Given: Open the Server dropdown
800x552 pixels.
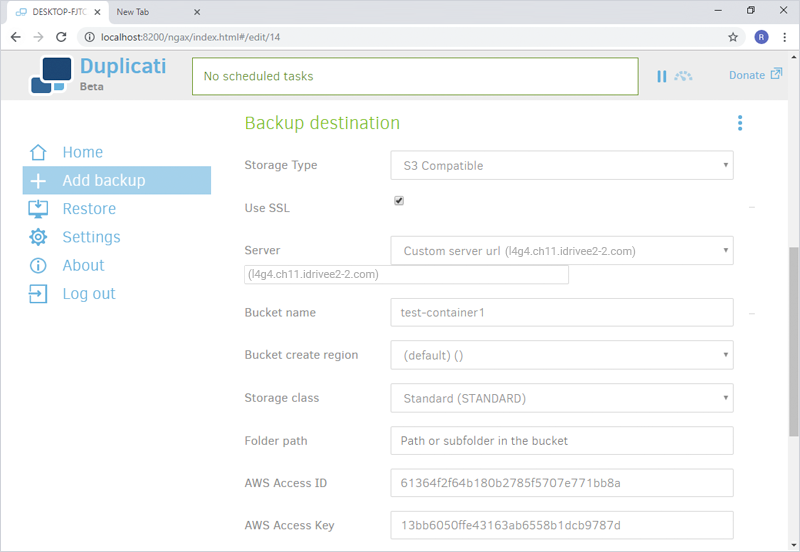Looking at the screenshot, I should point(562,250).
